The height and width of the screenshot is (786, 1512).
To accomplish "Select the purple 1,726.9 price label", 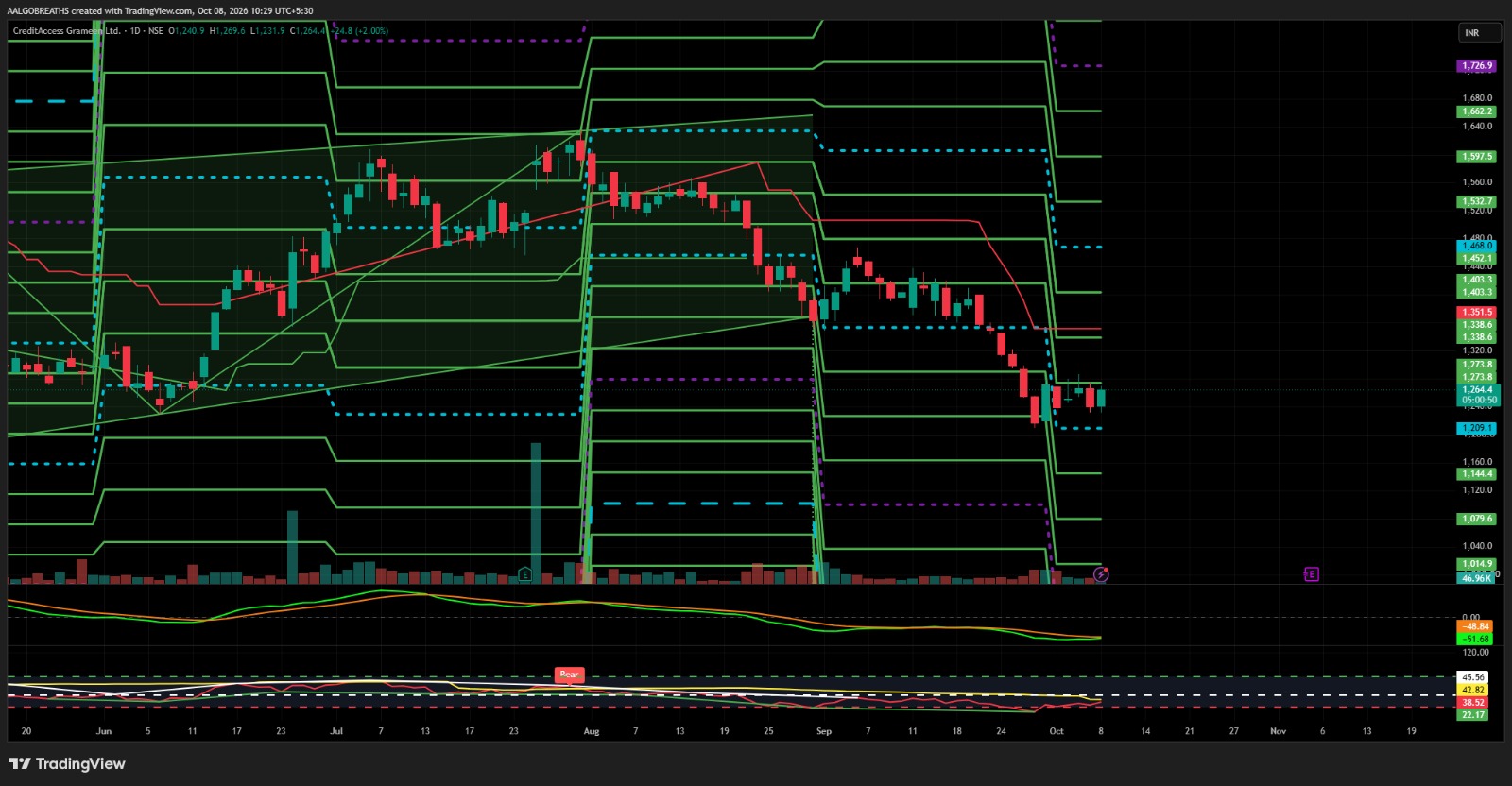I will pos(1477,66).
